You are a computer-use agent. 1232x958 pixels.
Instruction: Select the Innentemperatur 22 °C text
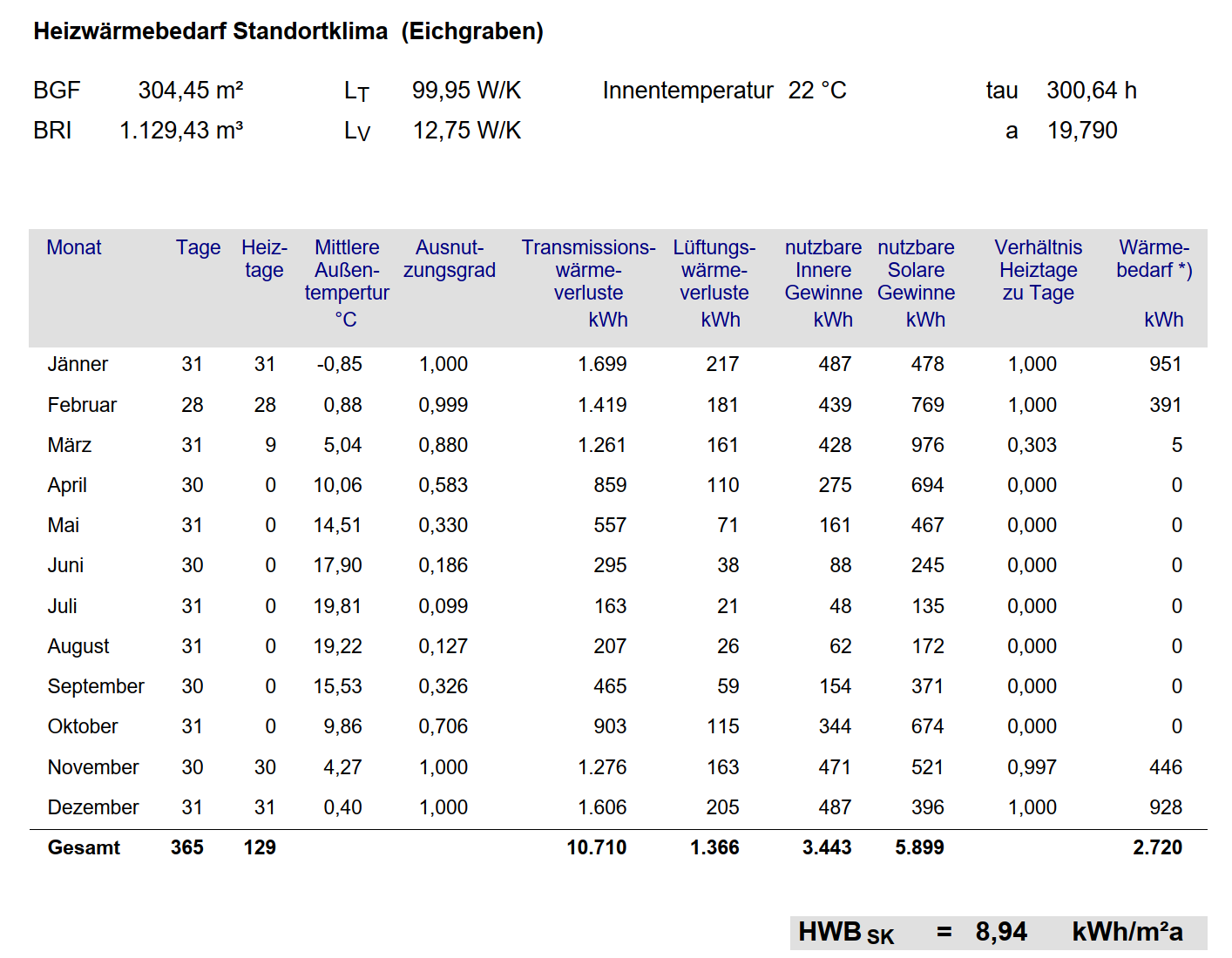[724, 91]
